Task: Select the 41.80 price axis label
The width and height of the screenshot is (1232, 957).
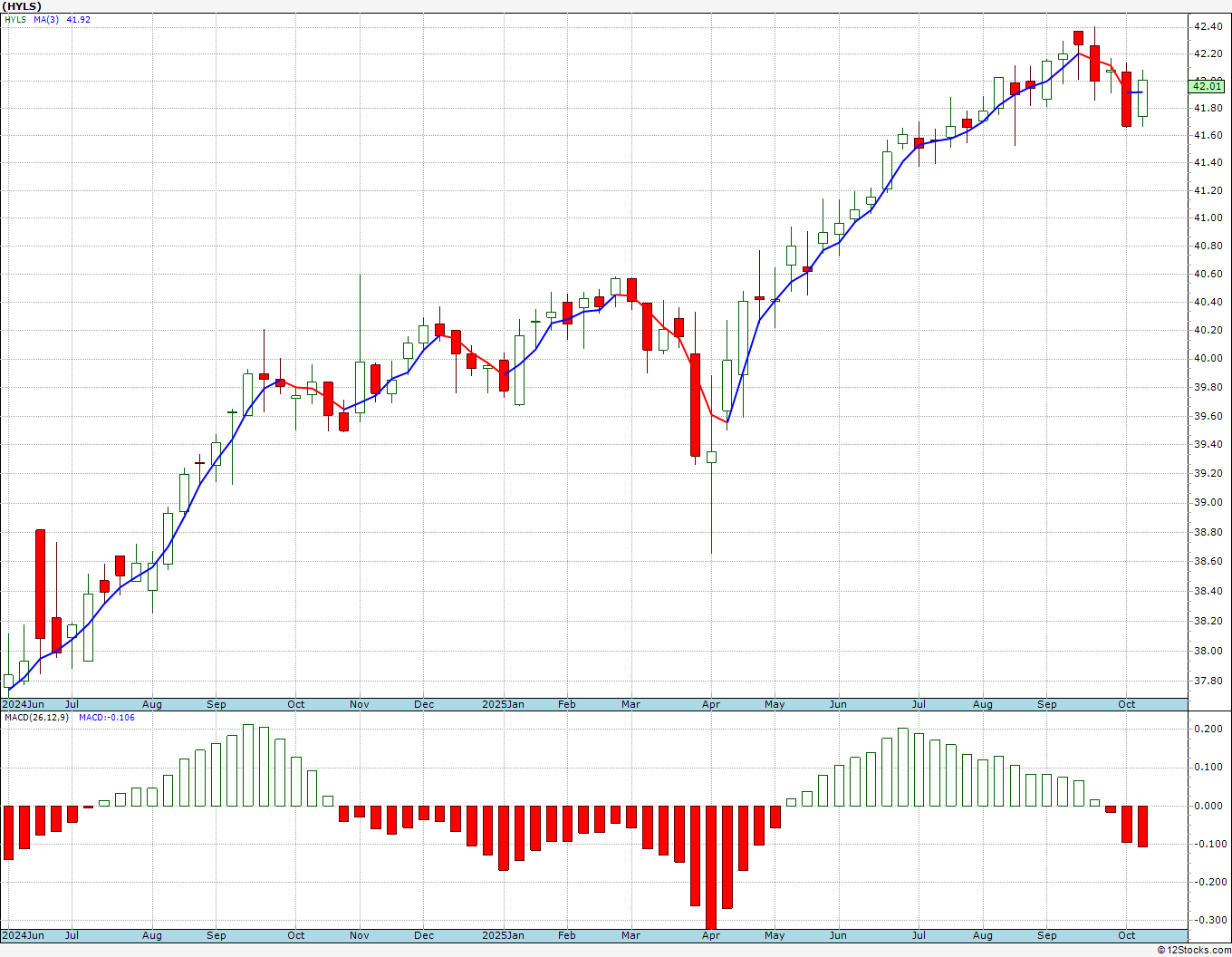Action: point(1208,109)
